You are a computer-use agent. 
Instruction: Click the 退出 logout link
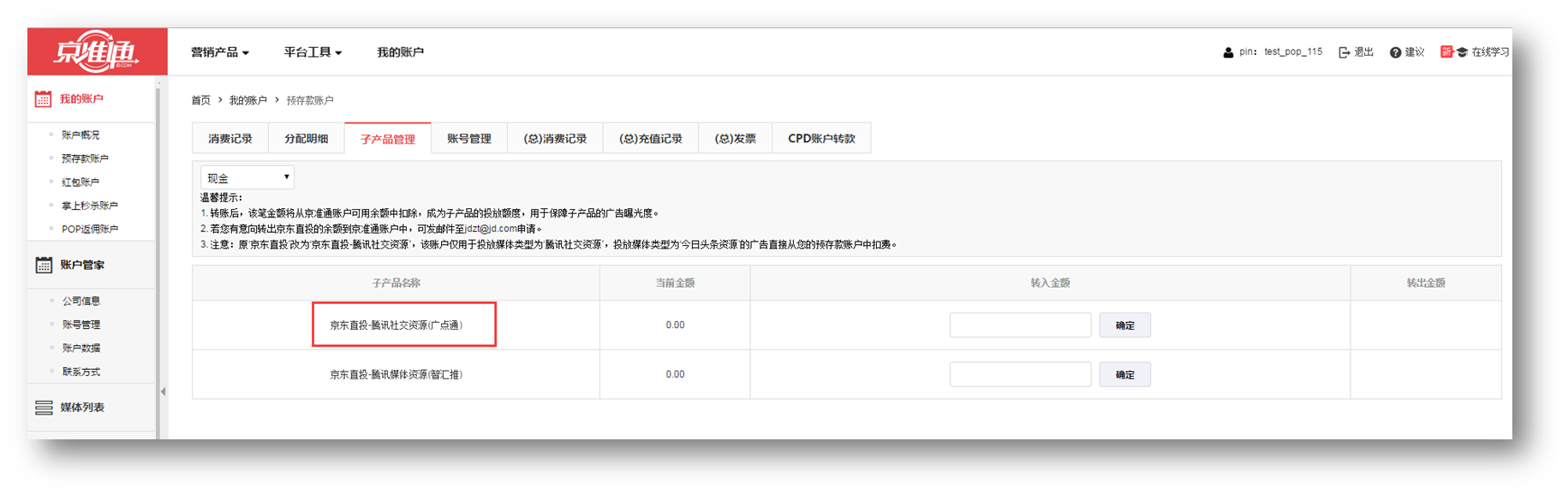pos(1363,52)
